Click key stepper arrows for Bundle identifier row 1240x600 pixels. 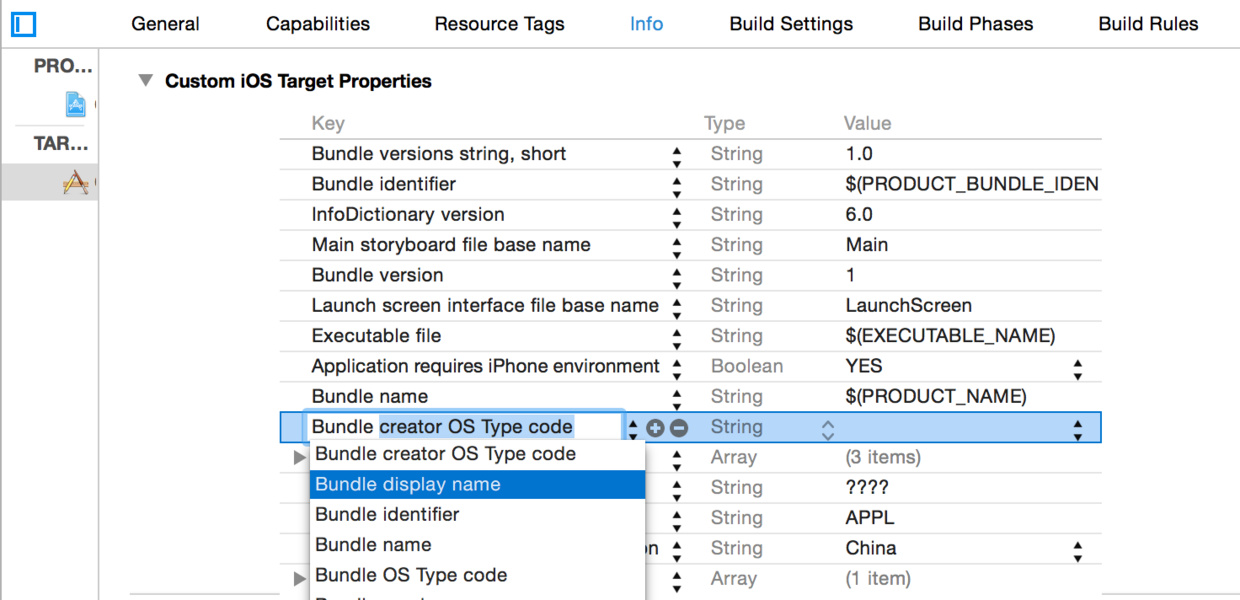click(x=677, y=185)
